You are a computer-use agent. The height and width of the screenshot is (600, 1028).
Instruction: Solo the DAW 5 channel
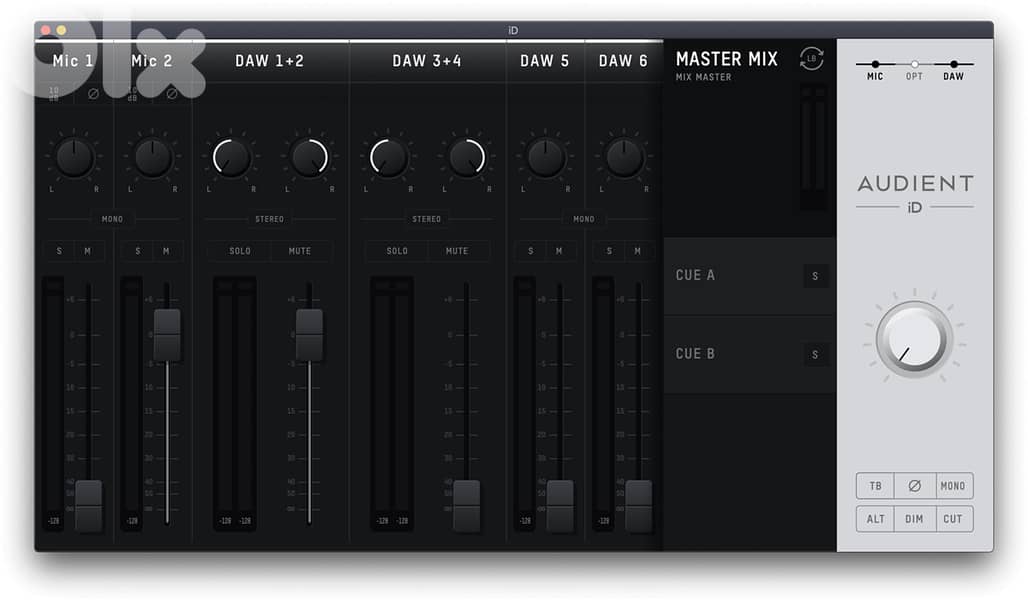pyautogui.click(x=530, y=251)
